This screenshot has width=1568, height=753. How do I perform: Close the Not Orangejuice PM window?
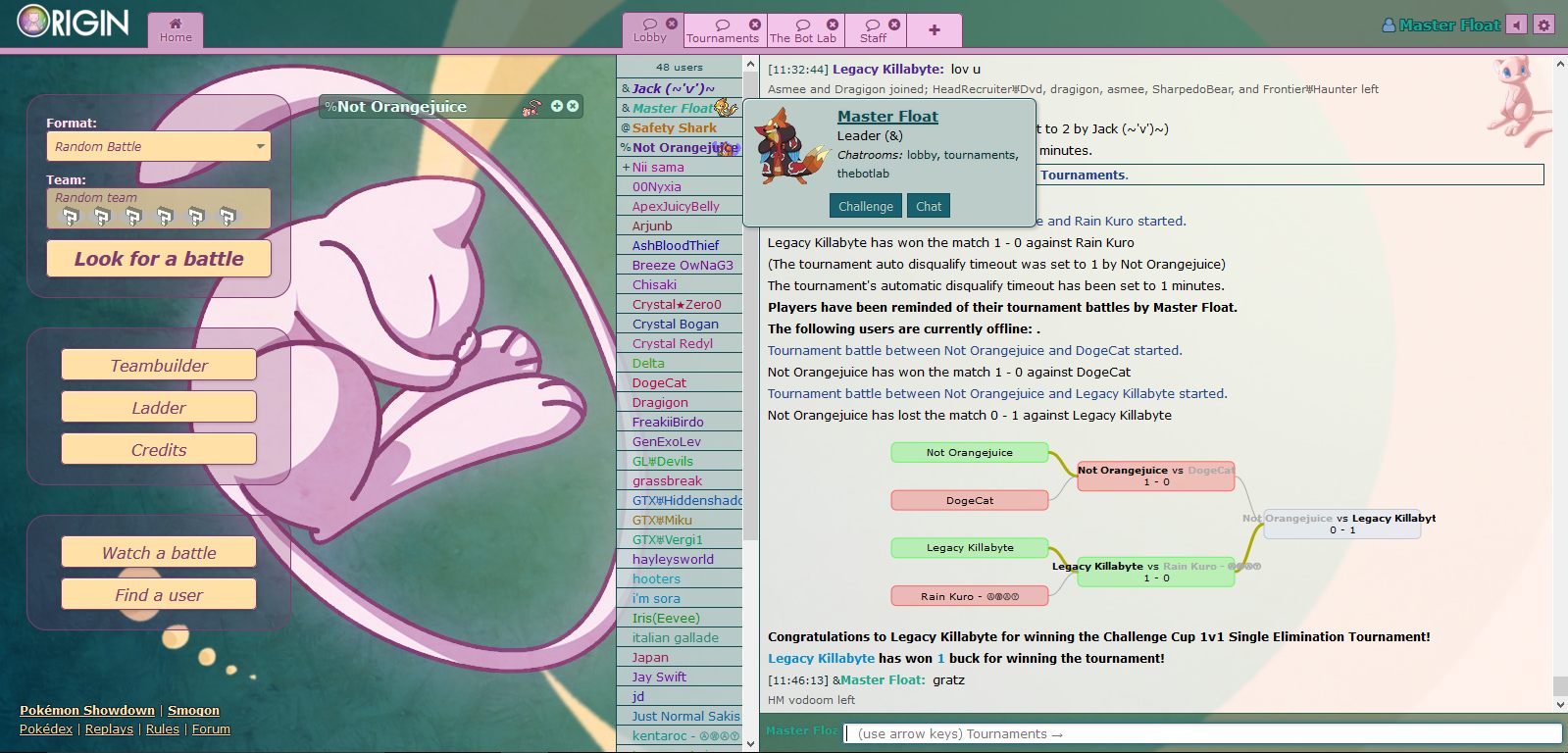573,106
